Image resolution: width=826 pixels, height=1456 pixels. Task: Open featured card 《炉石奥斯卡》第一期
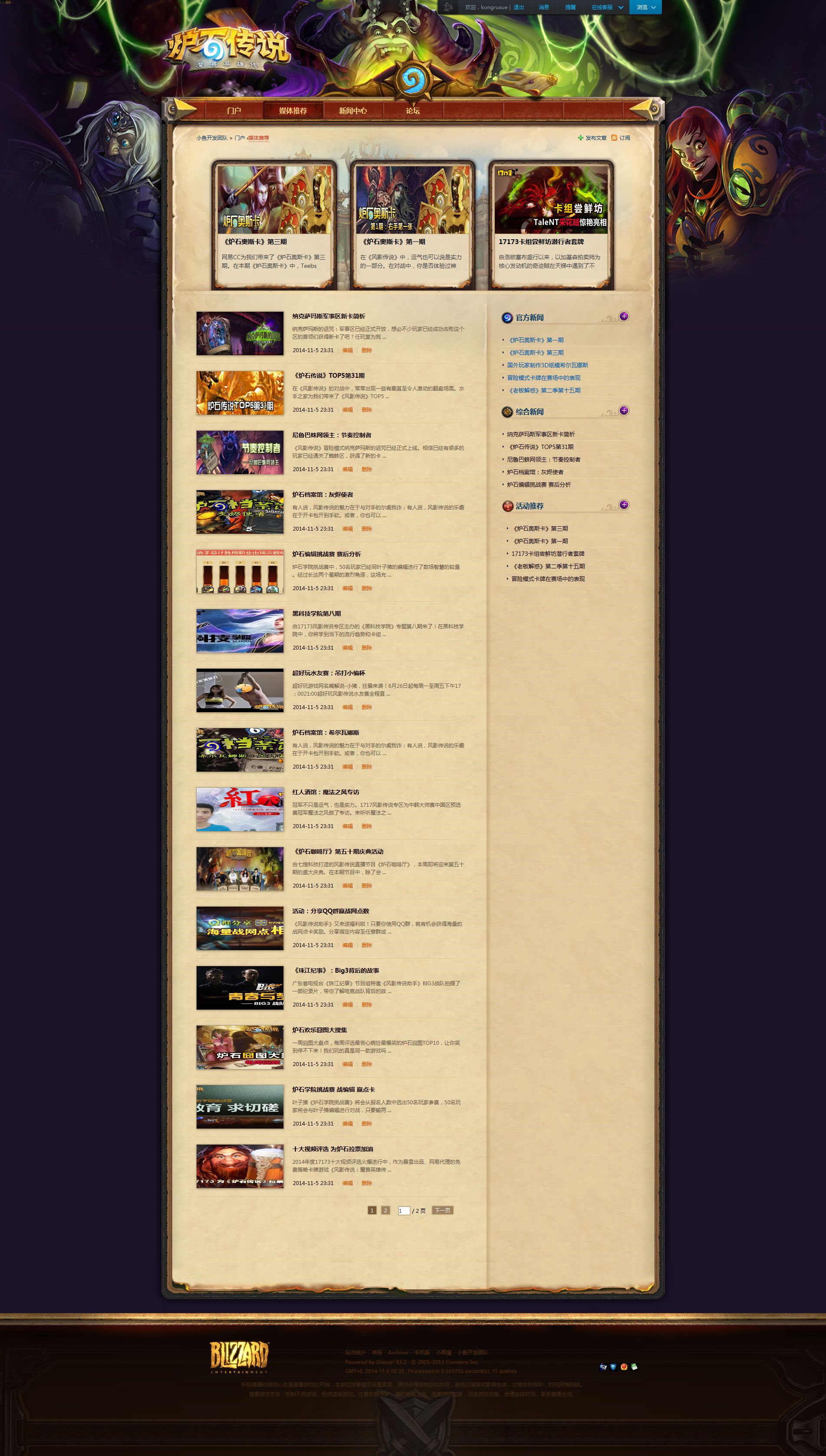(412, 225)
